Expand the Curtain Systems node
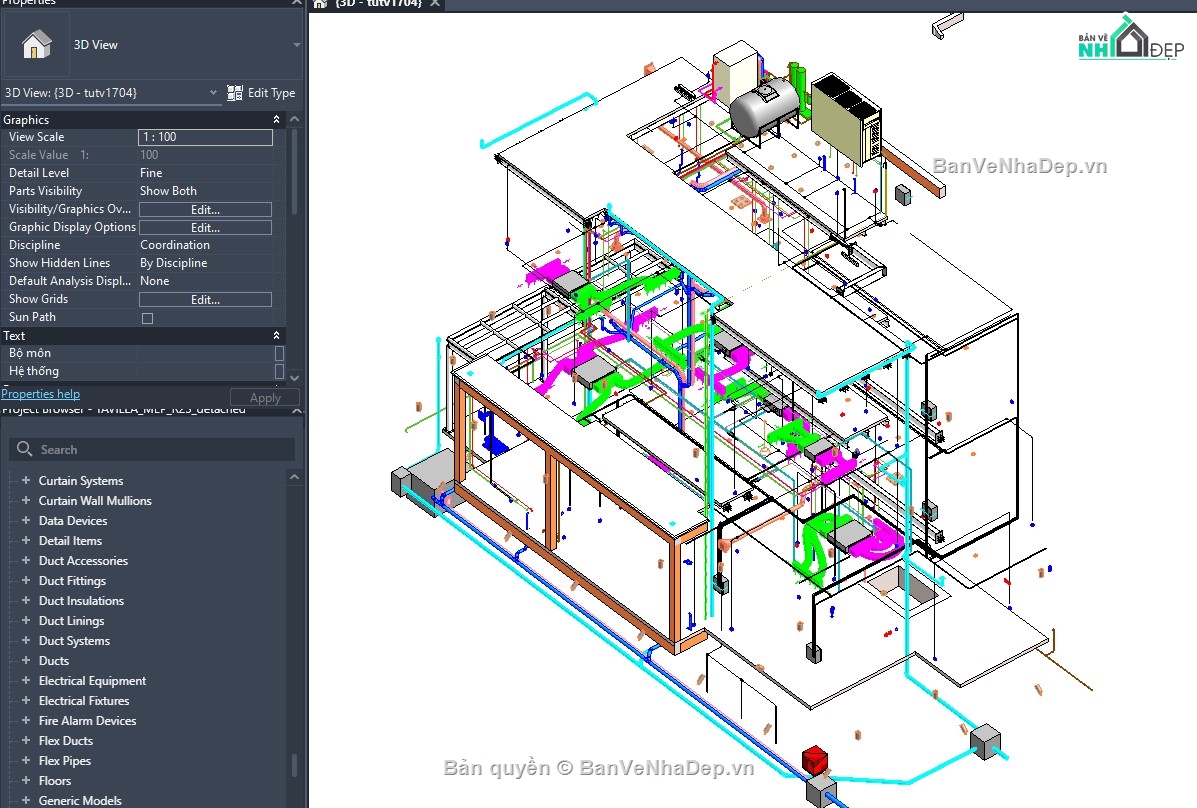The width and height of the screenshot is (1197, 808). click(26, 480)
